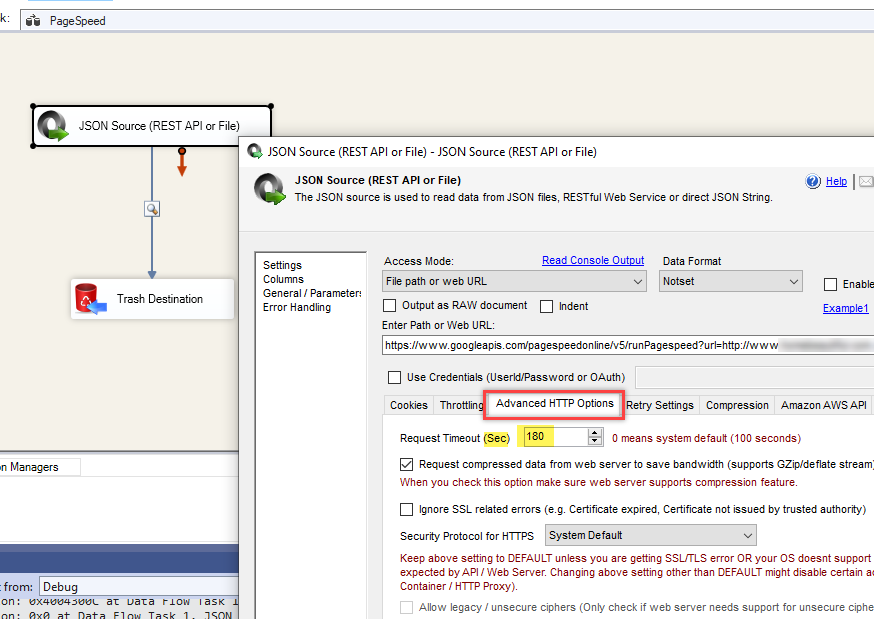This screenshot has height=619, width=874.
Task: Open the Debug output source dropdown
Action: (x=139, y=587)
